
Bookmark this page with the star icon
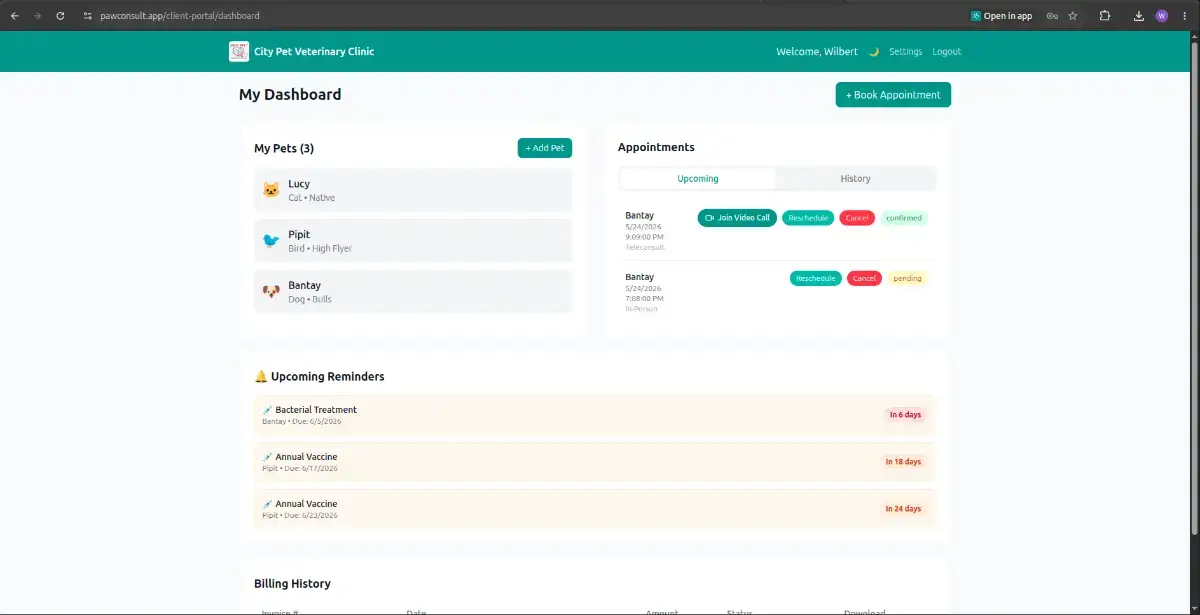[x=1073, y=16]
